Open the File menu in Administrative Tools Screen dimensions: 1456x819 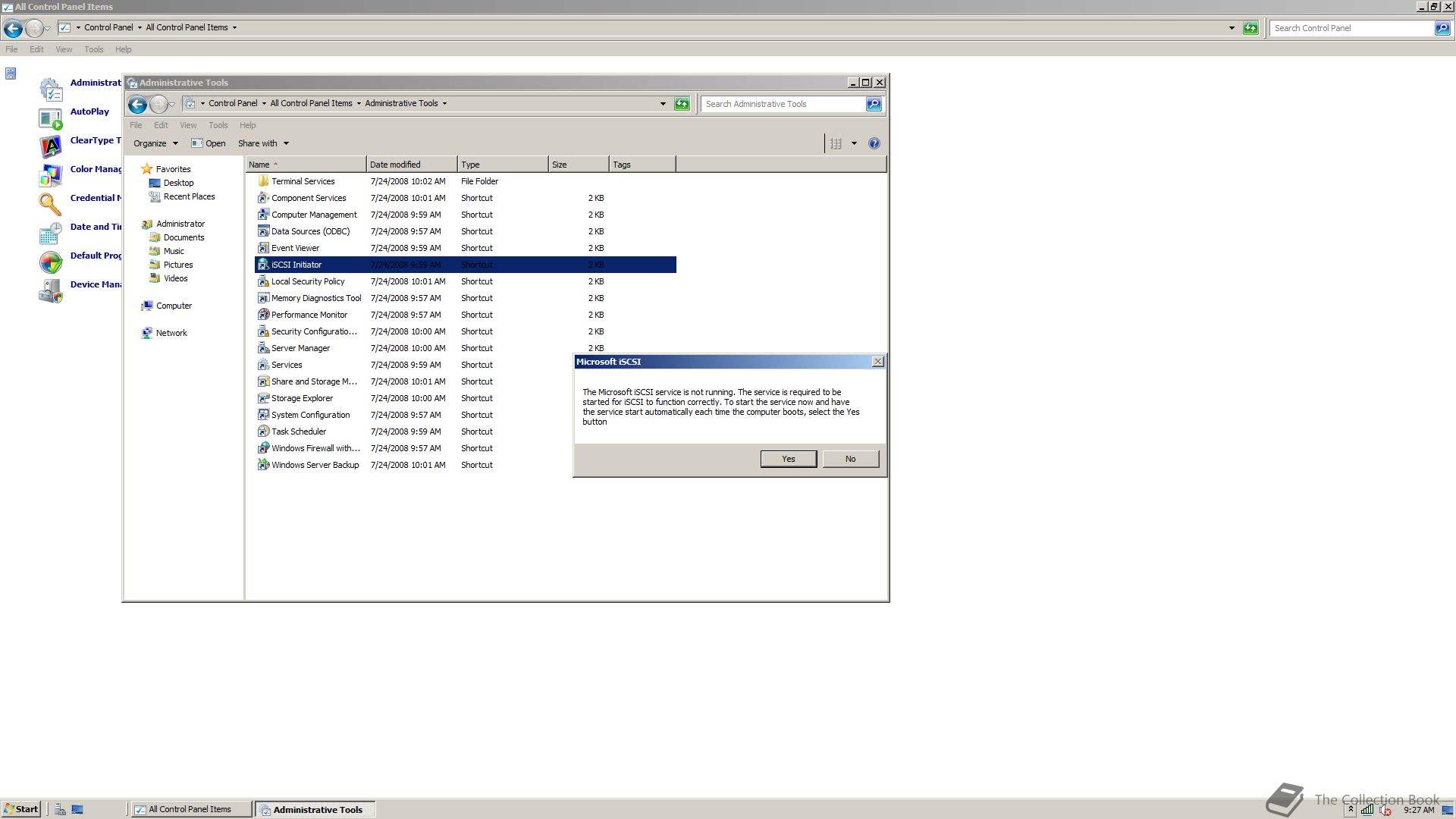(136, 125)
